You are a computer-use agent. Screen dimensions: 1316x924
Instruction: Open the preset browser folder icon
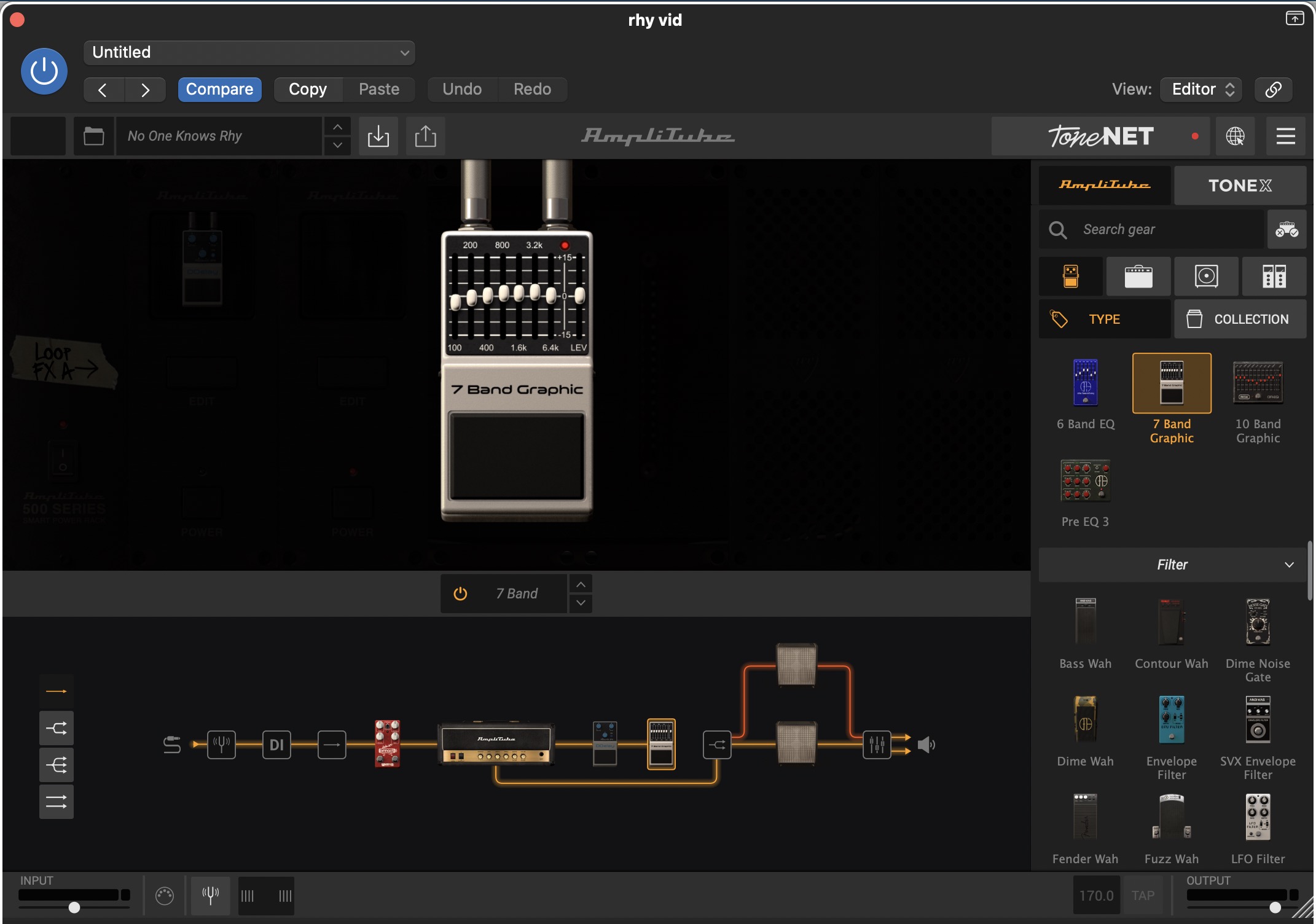[94, 136]
